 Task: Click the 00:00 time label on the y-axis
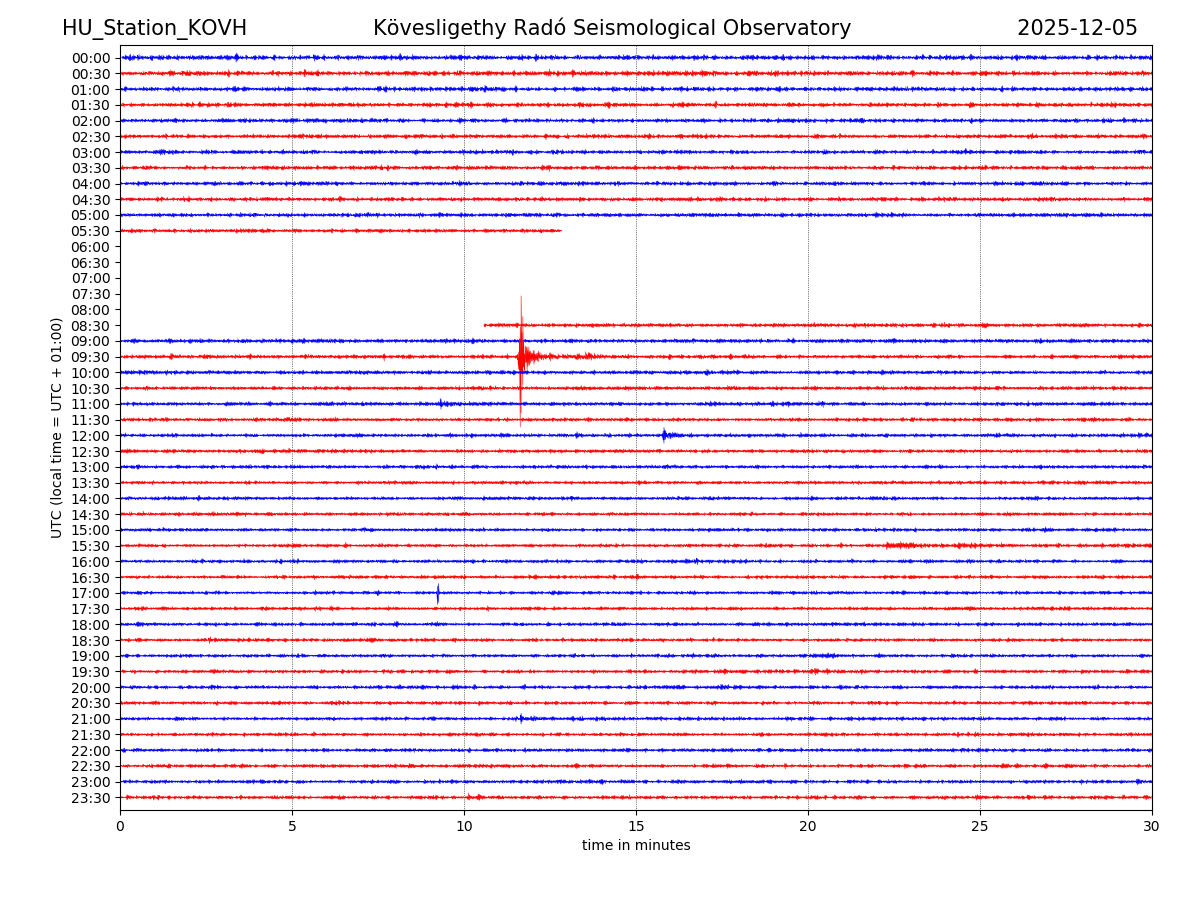[91, 58]
